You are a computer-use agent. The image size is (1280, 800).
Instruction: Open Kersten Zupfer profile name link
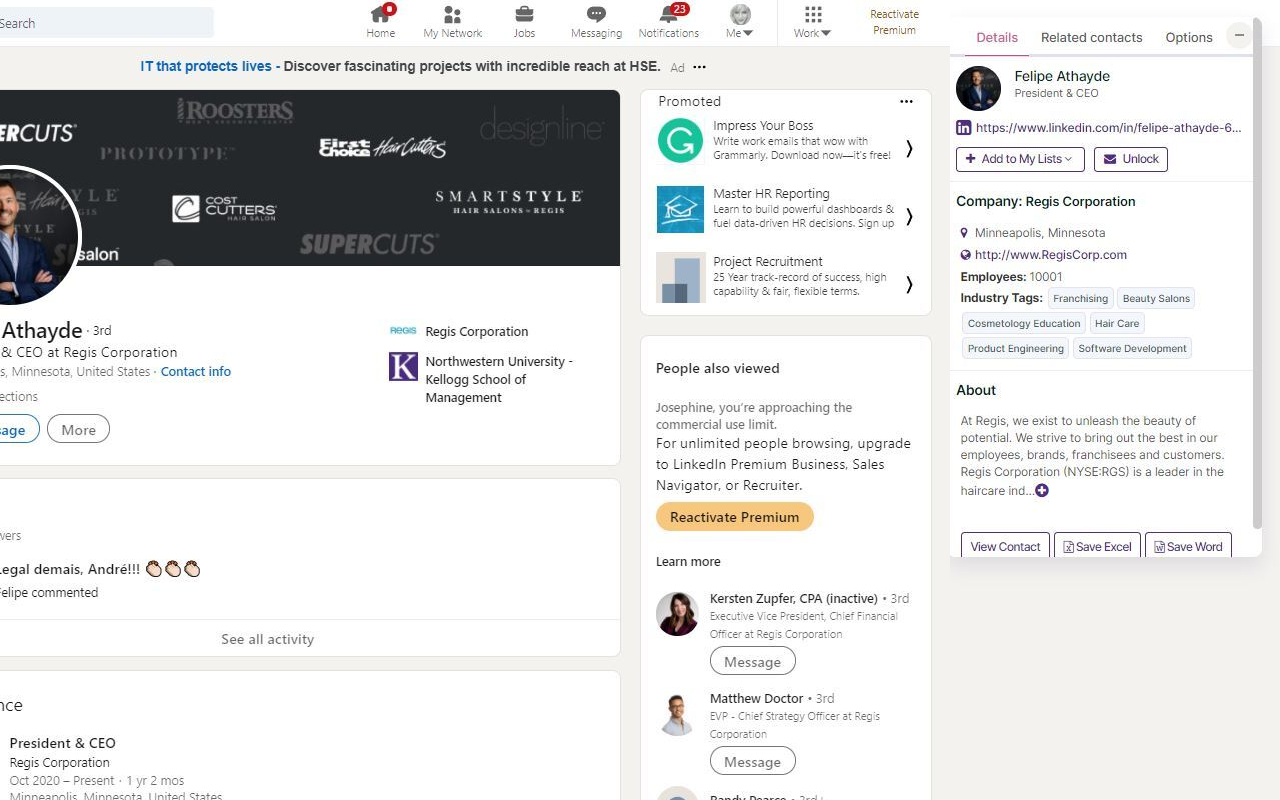click(794, 598)
